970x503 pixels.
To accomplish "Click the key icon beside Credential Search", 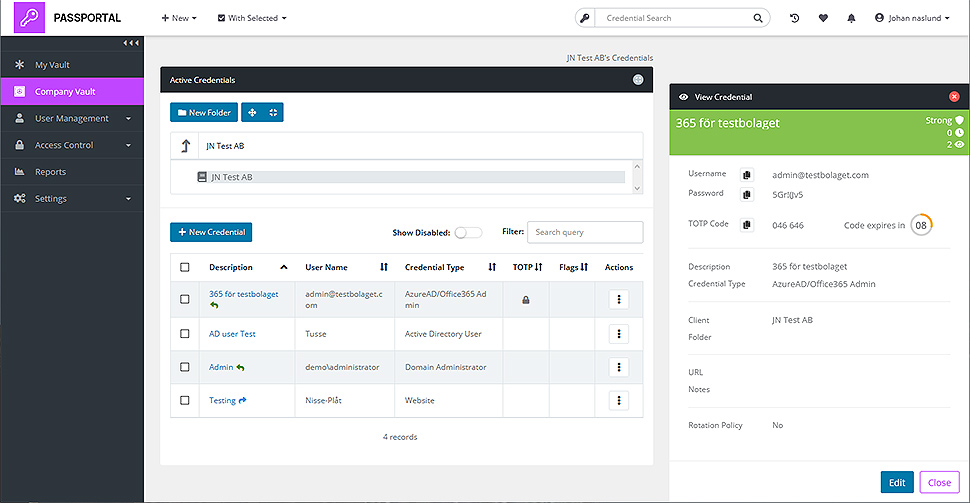I will (x=585, y=18).
